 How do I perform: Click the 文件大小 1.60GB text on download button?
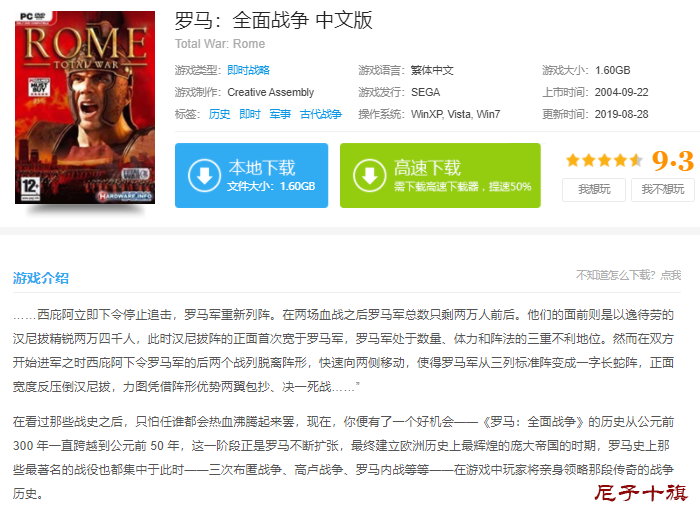(x=271, y=186)
